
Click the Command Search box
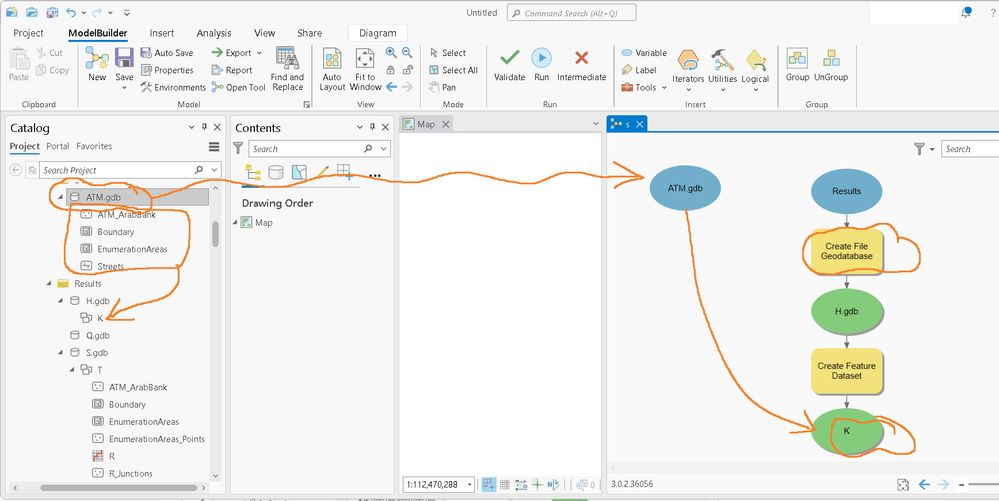[x=571, y=13]
